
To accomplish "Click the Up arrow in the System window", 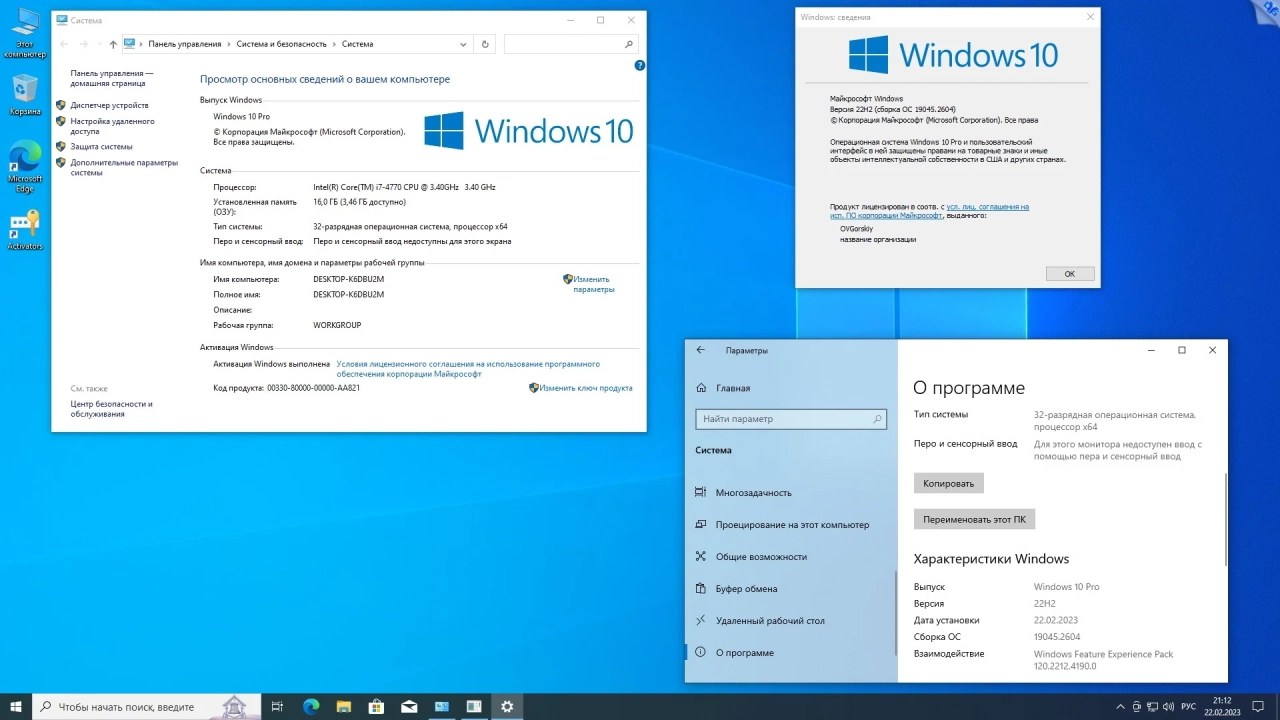I will tap(113, 44).
